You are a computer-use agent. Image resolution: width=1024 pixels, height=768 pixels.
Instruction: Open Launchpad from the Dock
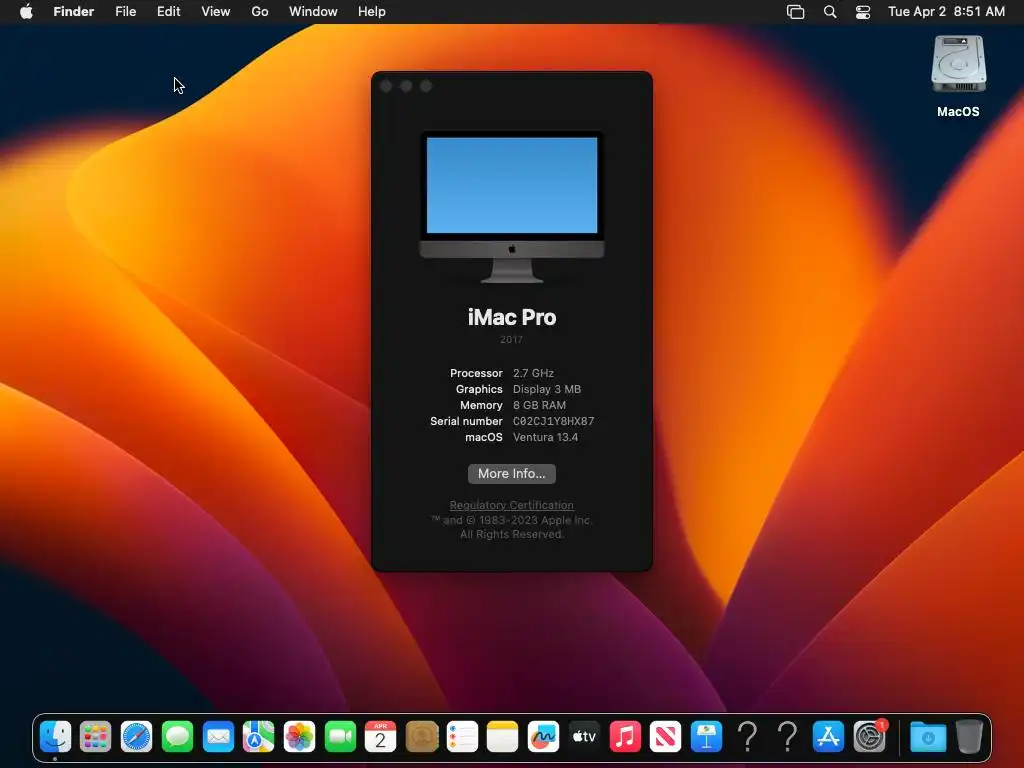(95, 737)
